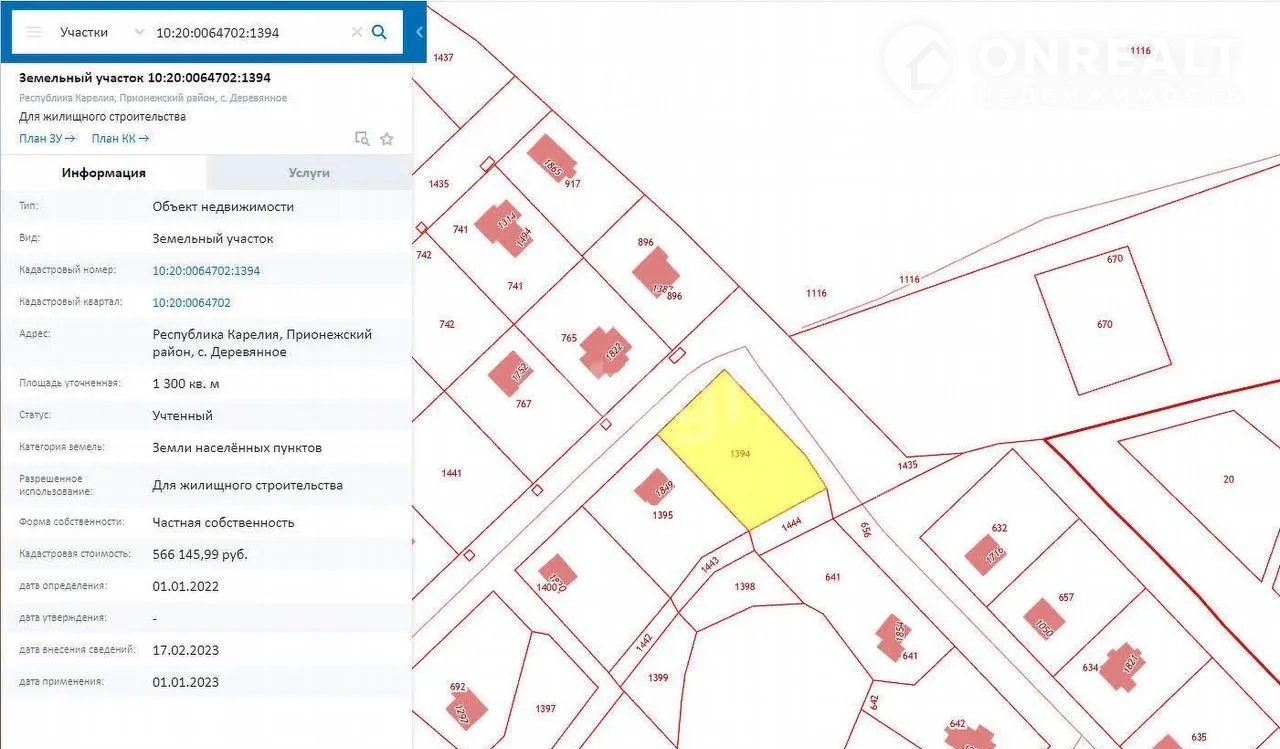Add parcel to favorites with star icon

(x=387, y=139)
